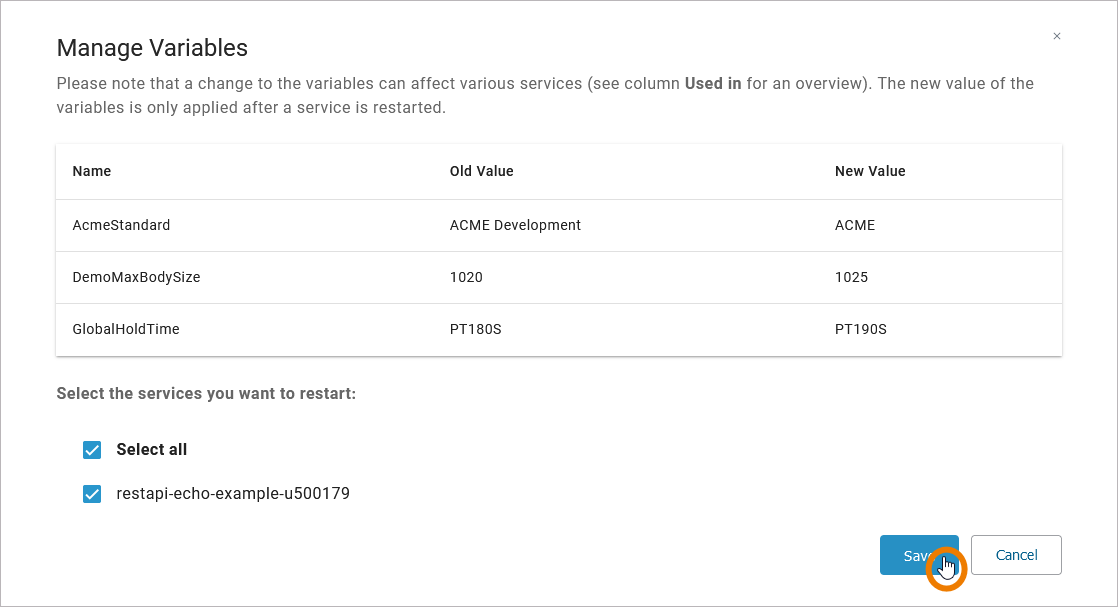Select the GlobalHoldTime variable name

point(126,329)
